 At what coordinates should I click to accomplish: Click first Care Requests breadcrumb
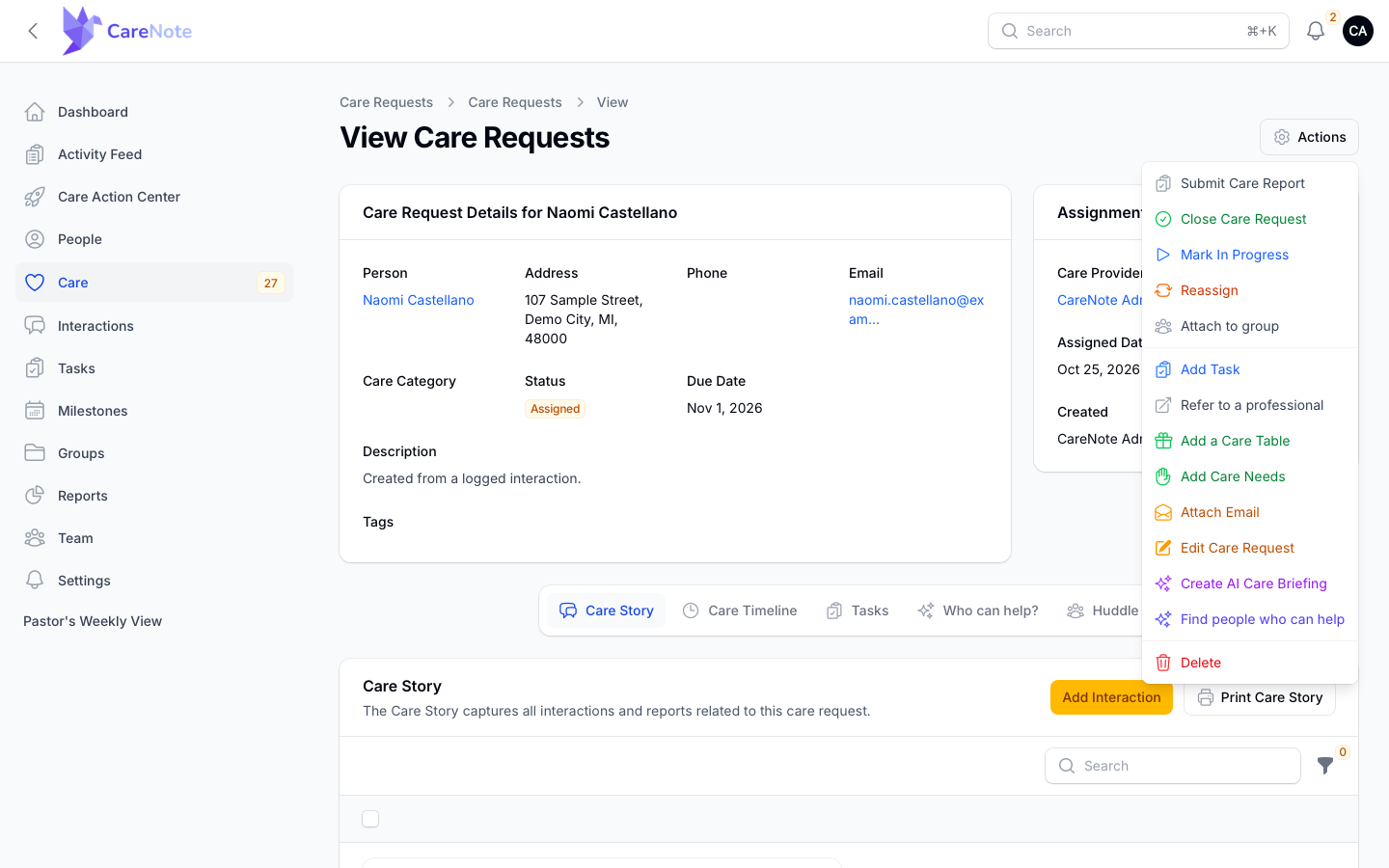(x=386, y=102)
